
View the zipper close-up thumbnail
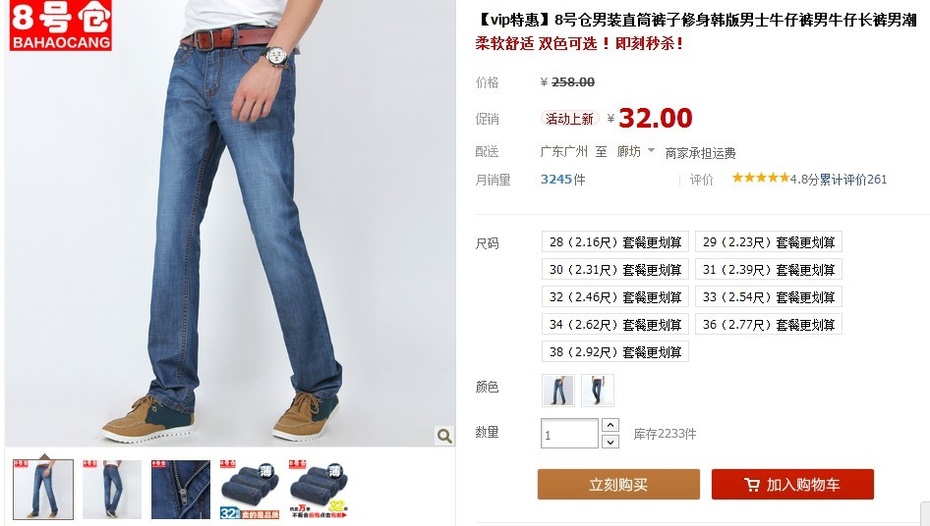180,490
